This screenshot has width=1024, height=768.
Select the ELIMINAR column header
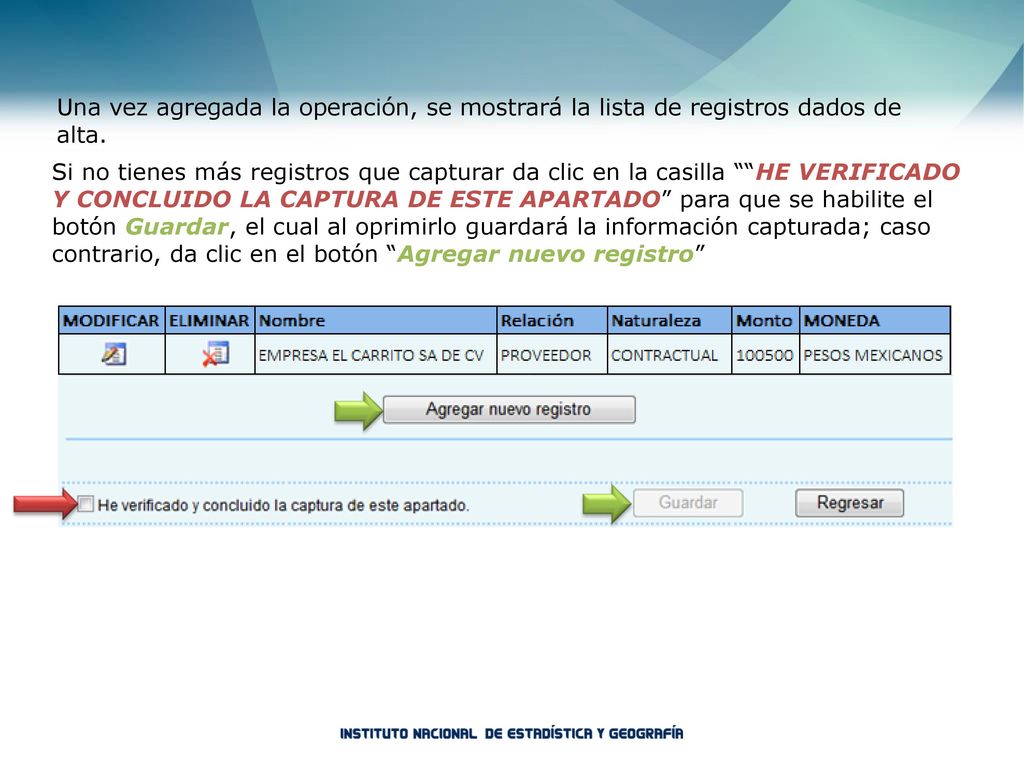(x=210, y=321)
